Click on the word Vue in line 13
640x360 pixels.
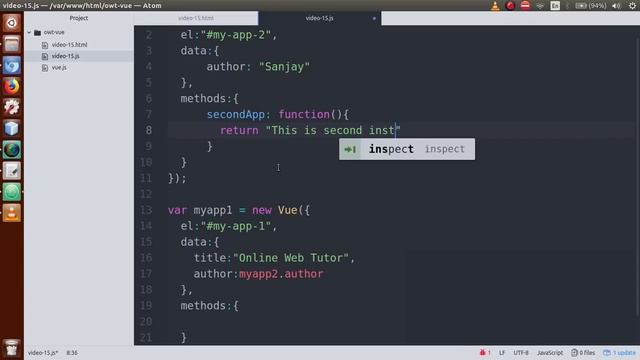tap(287, 210)
